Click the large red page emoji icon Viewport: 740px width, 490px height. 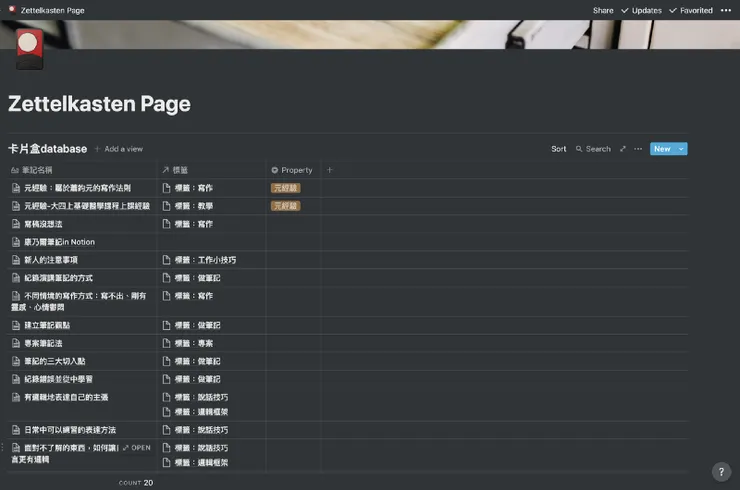click(x=30, y=49)
